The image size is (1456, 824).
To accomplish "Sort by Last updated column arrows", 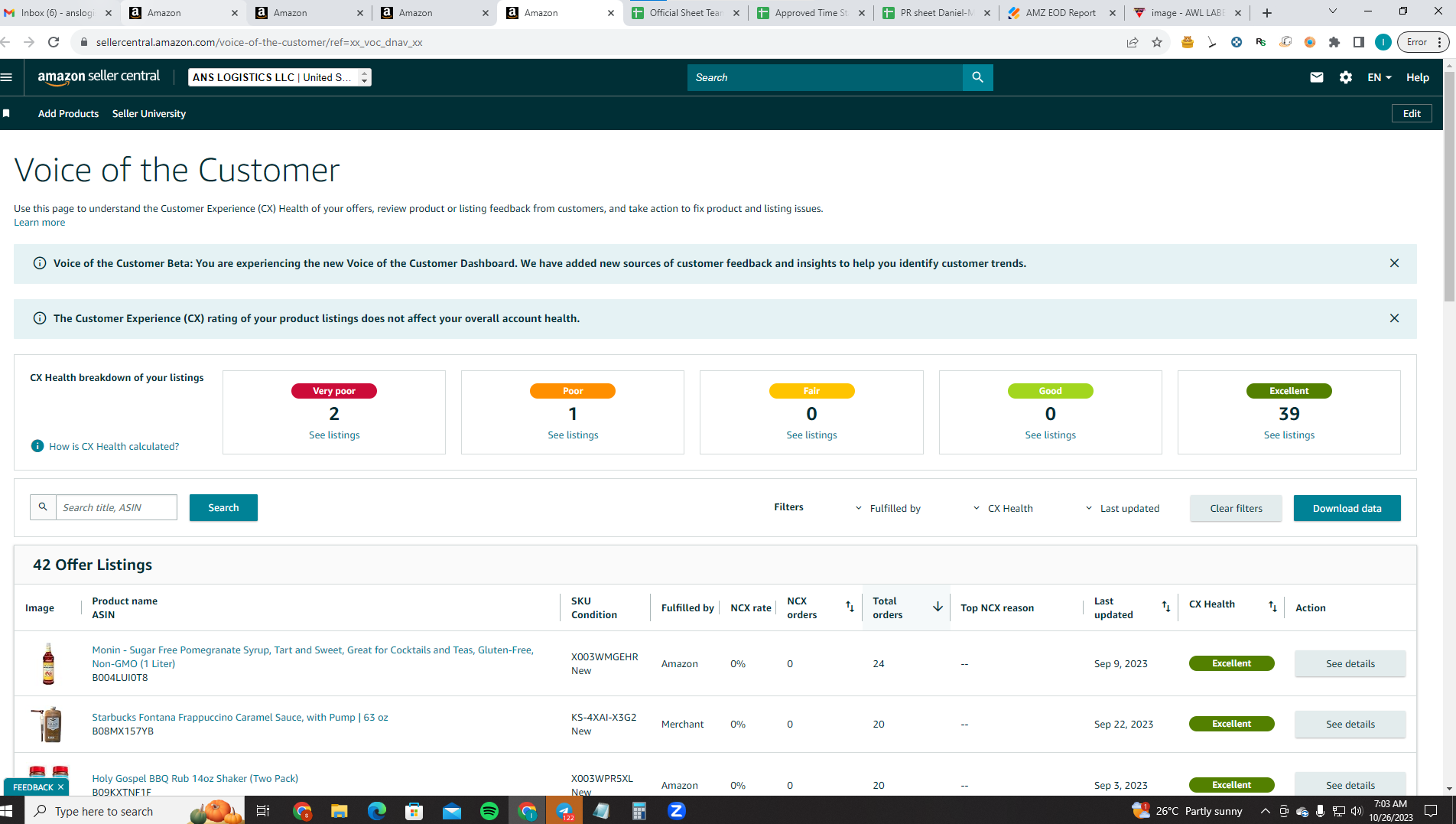I will tap(1166, 607).
